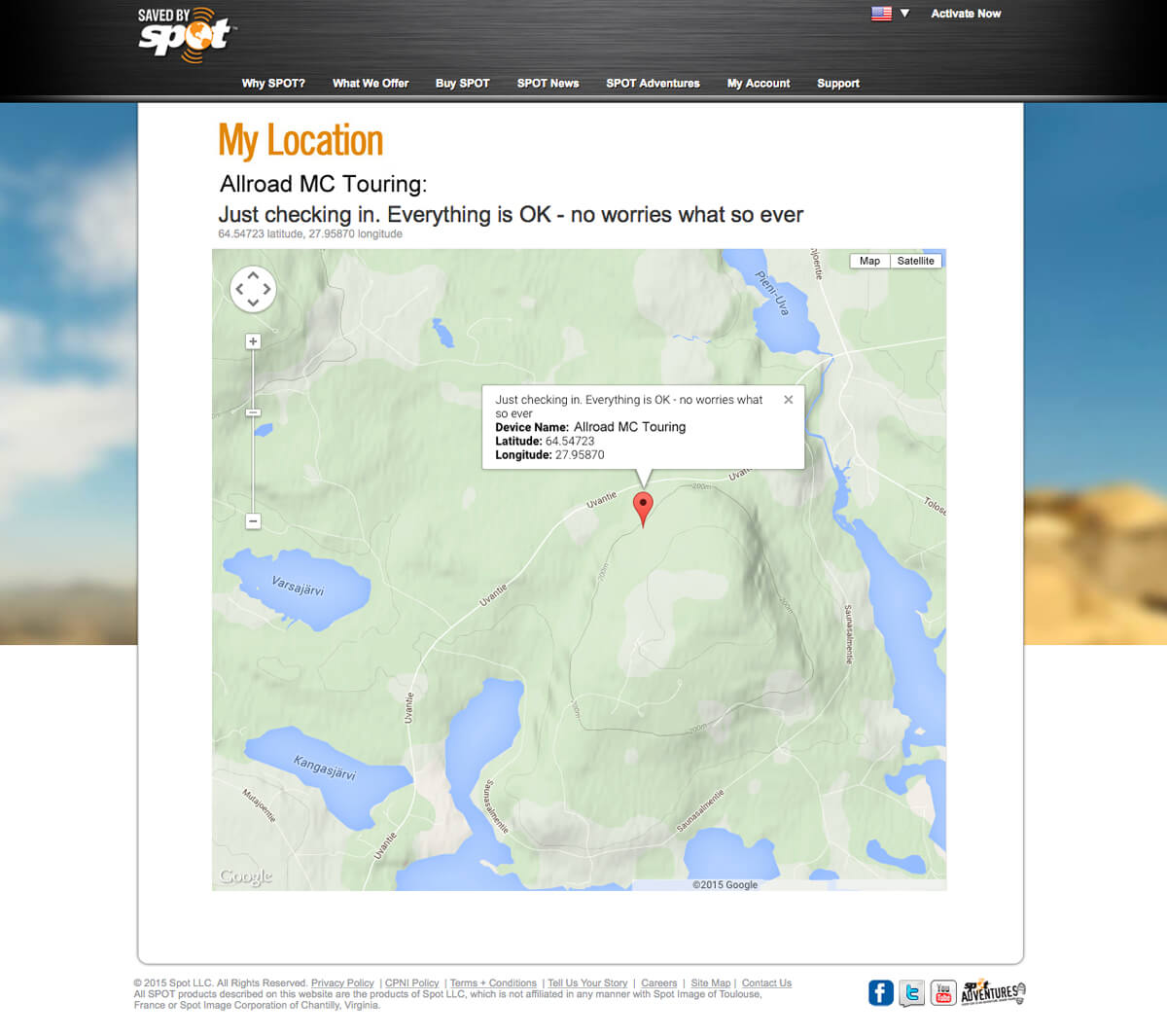
Task: Pan the map left with arrow control
Action: (239, 289)
